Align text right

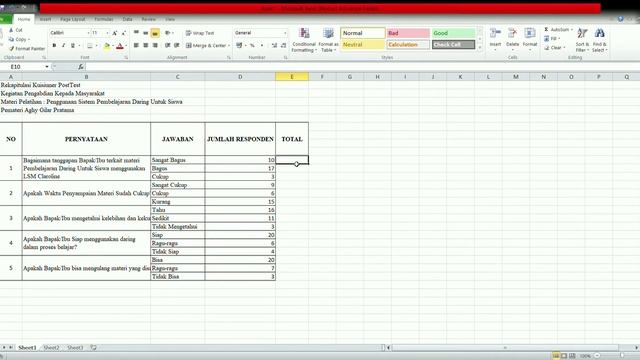coord(155,45)
